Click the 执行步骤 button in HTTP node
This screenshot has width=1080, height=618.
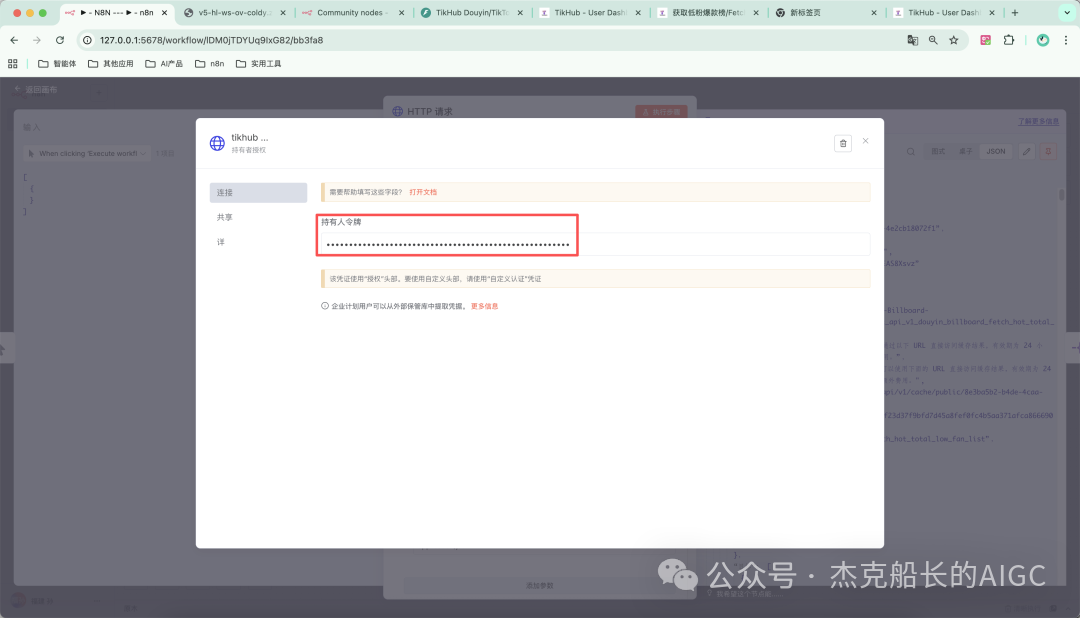pyautogui.click(x=661, y=112)
